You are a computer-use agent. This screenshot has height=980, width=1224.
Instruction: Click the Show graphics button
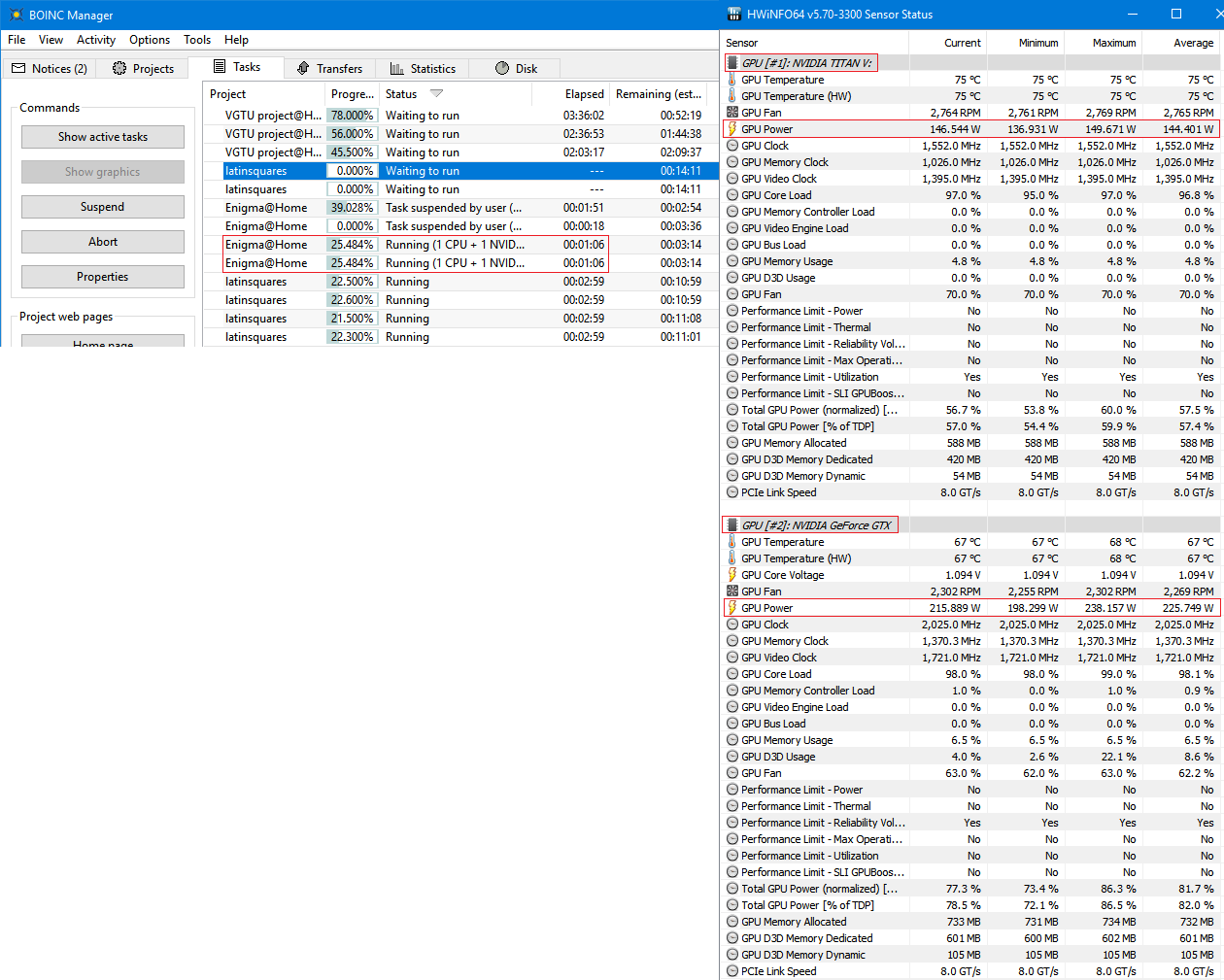pos(103,172)
